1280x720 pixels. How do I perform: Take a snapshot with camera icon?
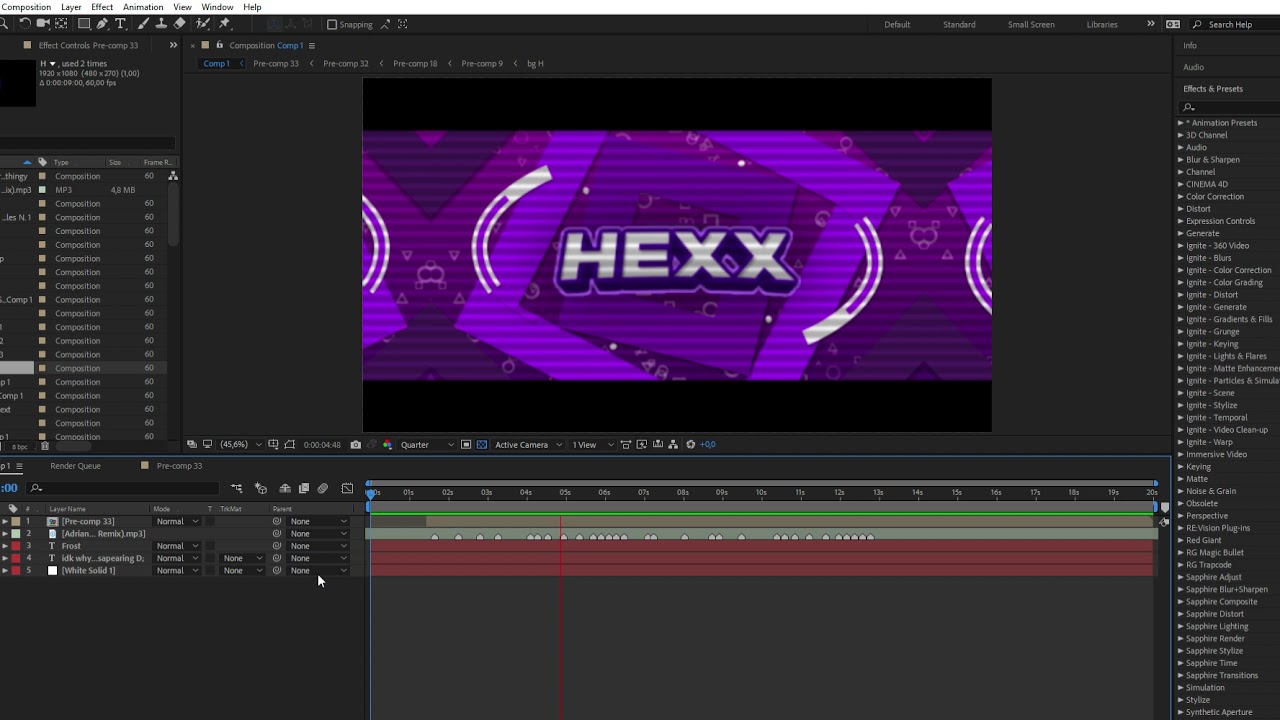tap(356, 445)
